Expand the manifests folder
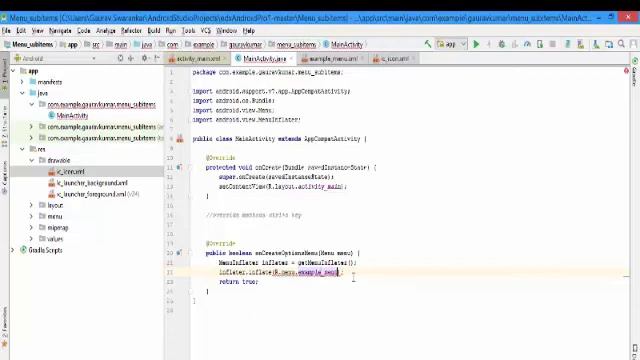The height and width of the screenshot is (360, 640). click(22, 82)
